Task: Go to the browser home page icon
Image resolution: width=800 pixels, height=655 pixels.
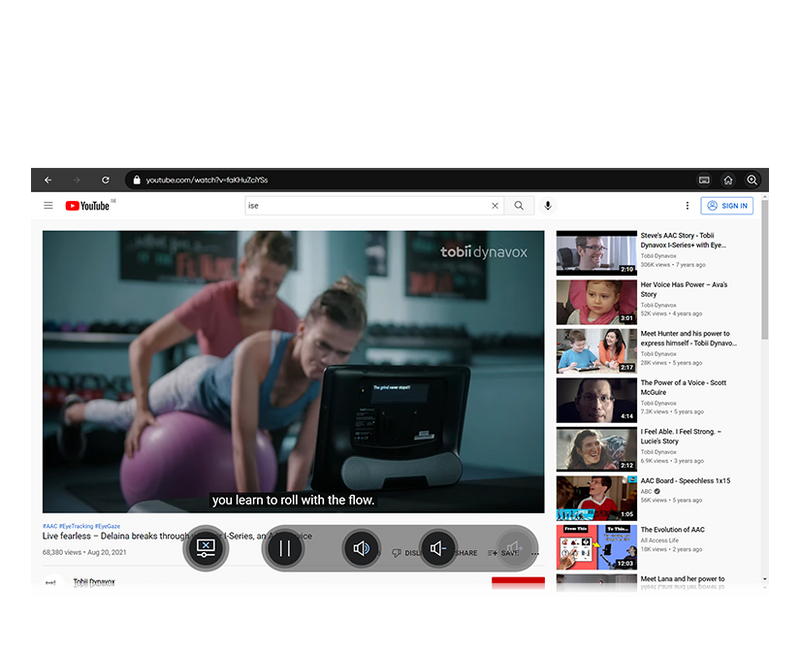Action: click(x=728, y=180)
